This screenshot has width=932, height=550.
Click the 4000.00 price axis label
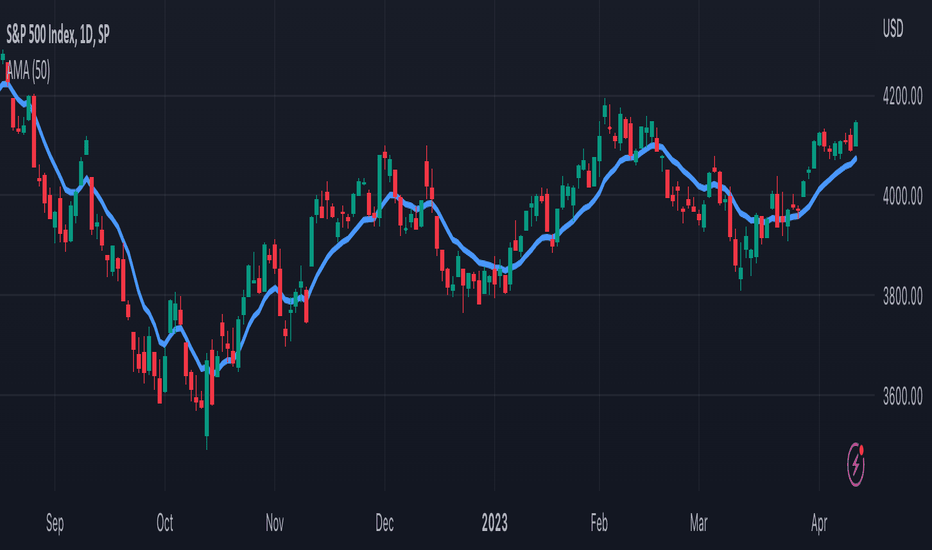(902, 196)
